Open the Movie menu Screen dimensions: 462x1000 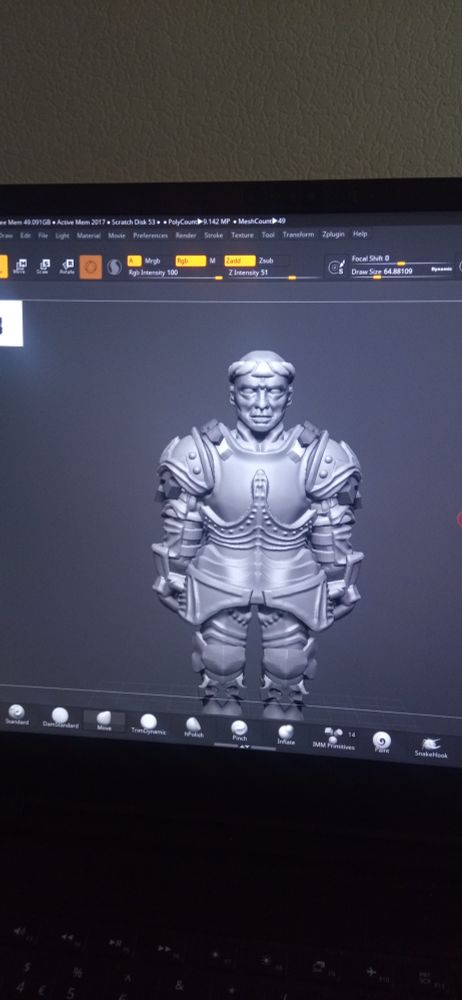[x=117, y=235]
